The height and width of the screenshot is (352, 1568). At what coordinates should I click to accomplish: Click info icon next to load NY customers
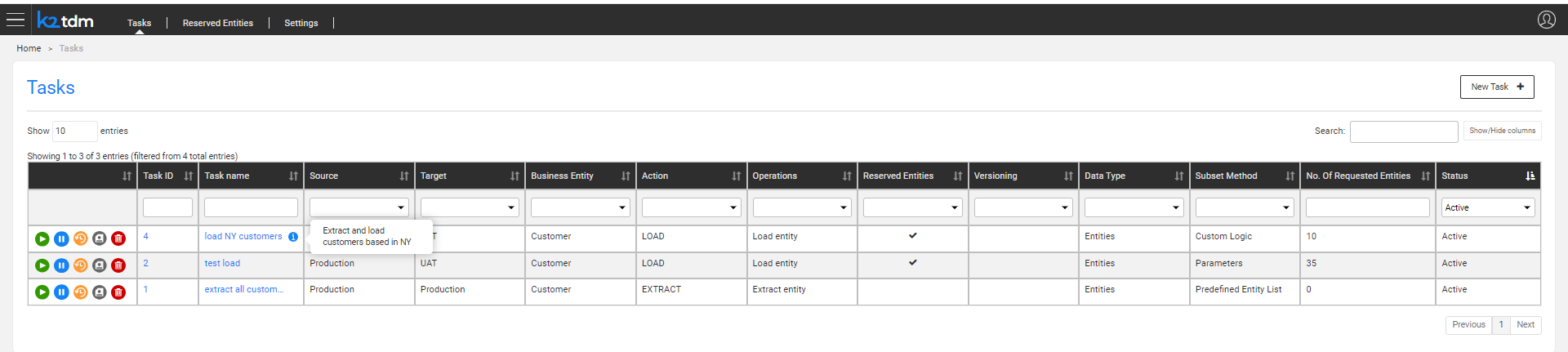293,237
